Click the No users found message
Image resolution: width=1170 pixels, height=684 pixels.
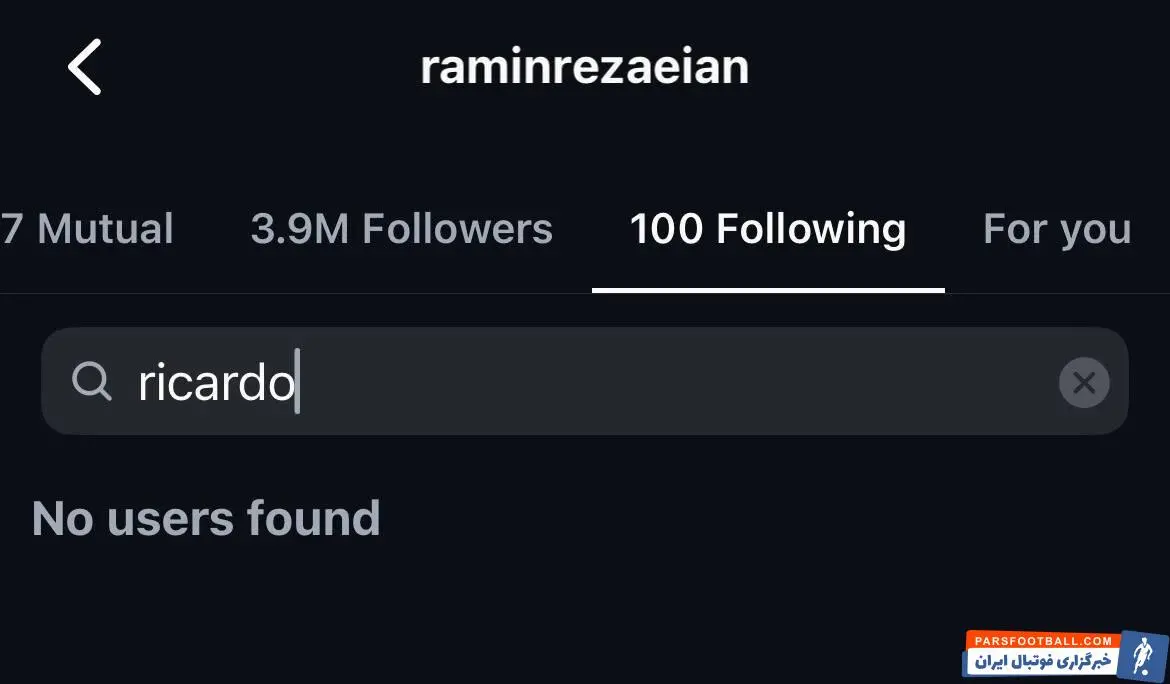coord(206,518)
